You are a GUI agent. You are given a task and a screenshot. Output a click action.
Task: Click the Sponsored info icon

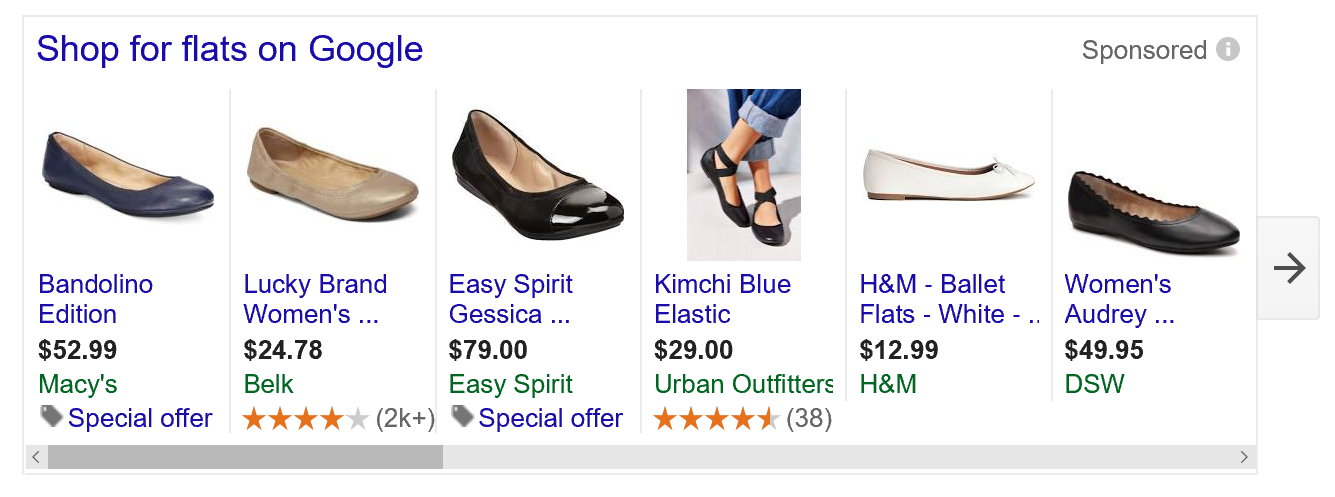(1227, 49)
